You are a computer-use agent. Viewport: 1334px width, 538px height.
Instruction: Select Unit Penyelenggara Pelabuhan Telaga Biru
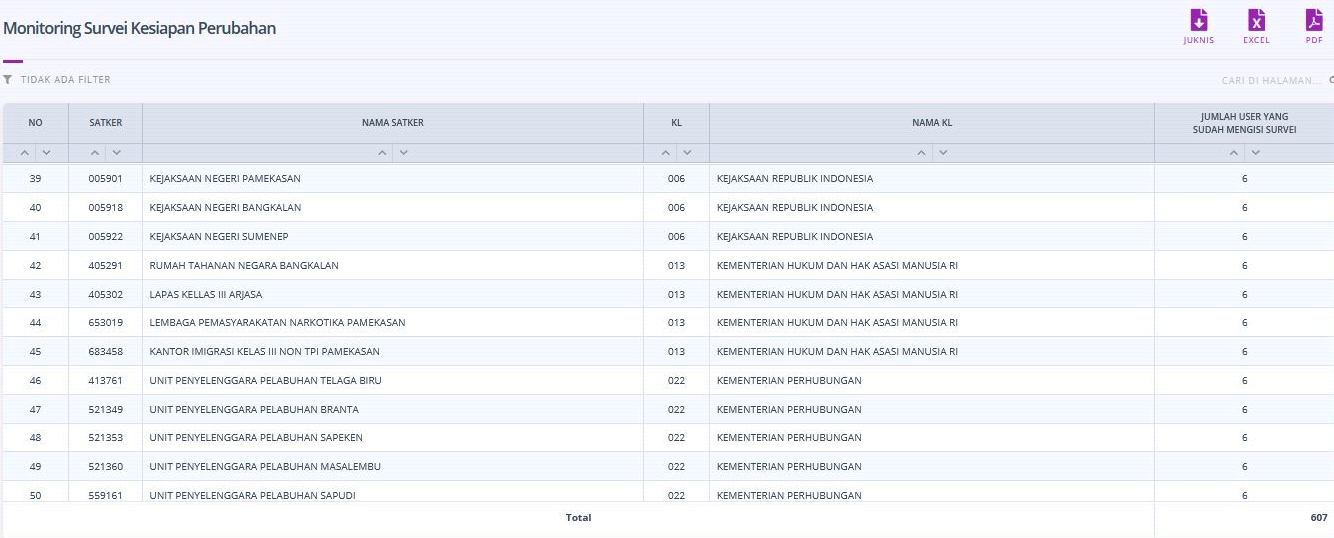668,380
